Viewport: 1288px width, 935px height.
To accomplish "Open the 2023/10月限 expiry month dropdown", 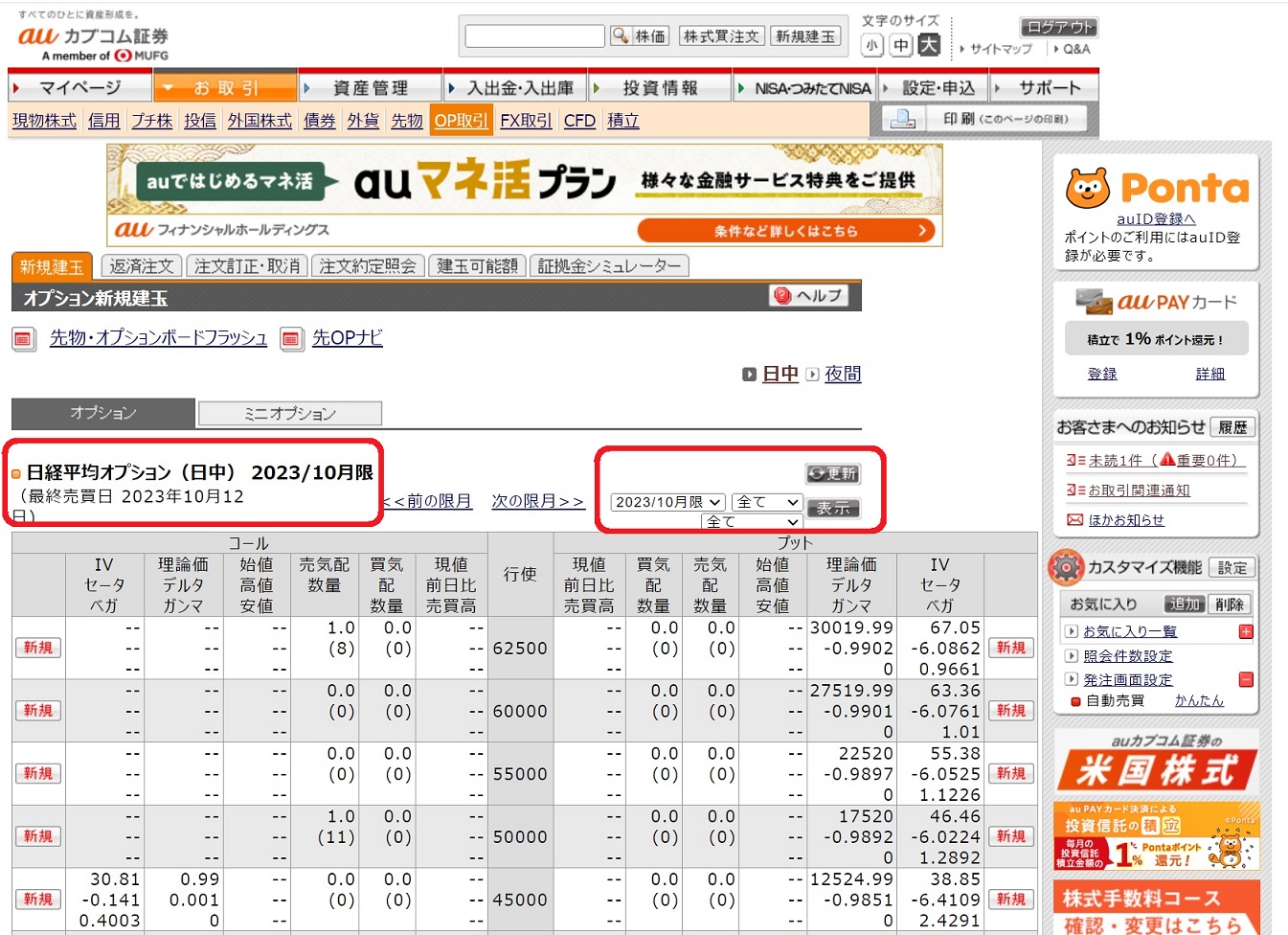I will 667,502.
